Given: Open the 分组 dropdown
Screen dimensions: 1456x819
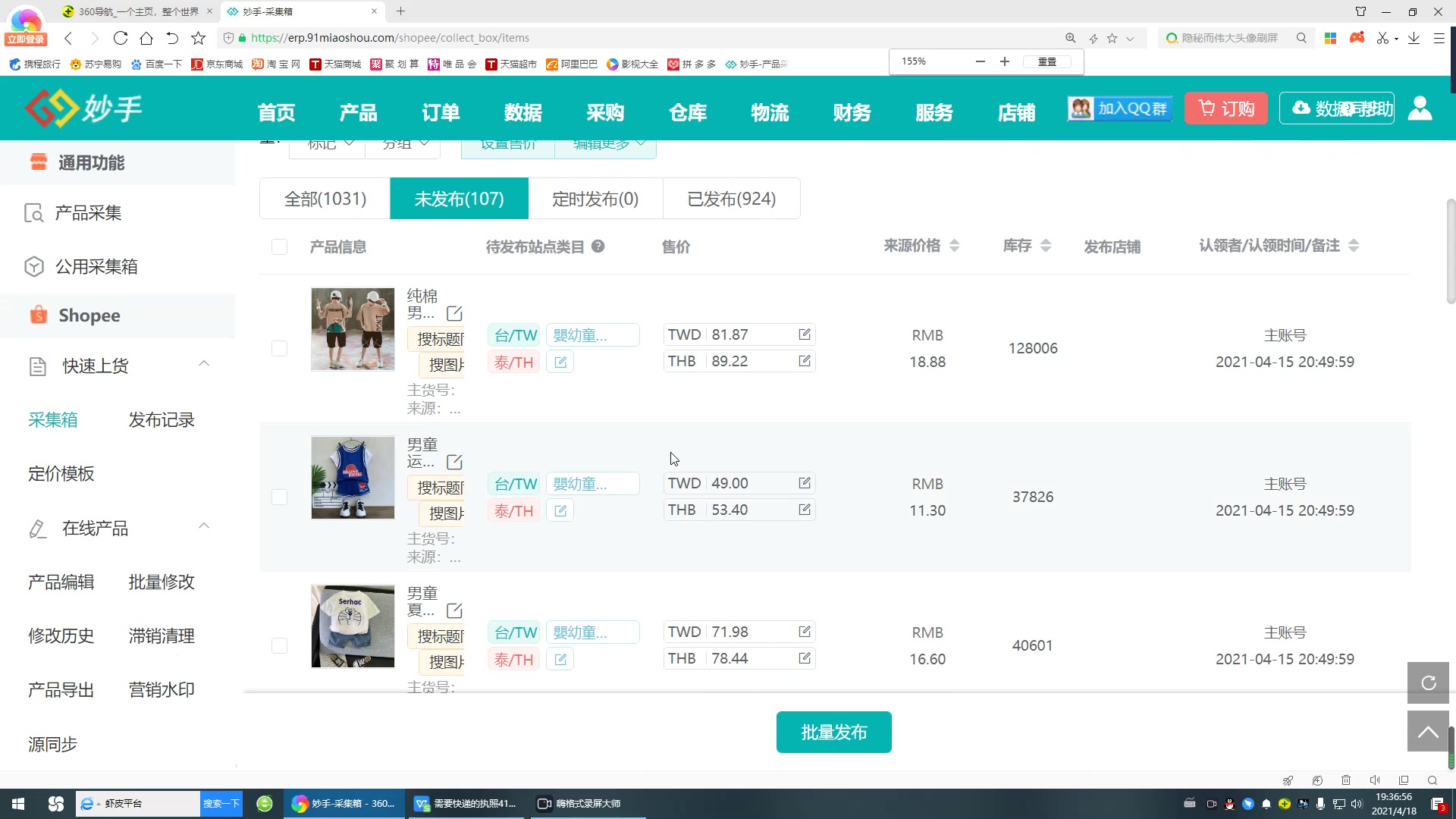Looking at the screenshot, I should tap(403, 146).
